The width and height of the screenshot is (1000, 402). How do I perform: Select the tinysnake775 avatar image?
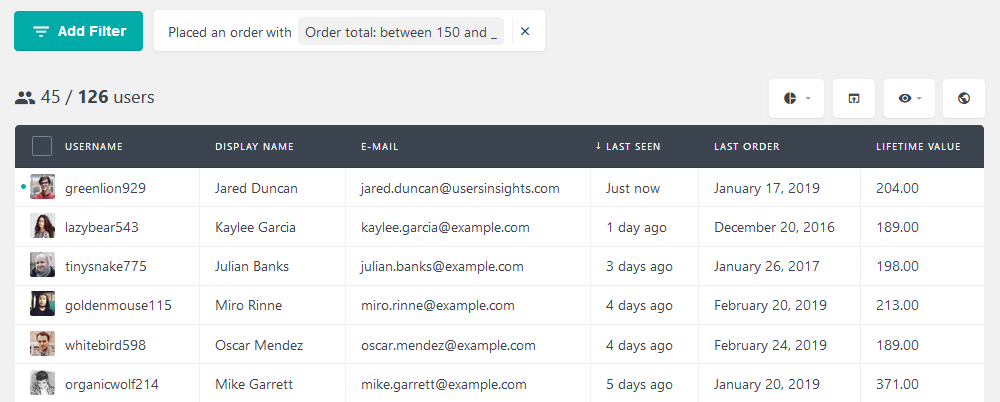pos(42,266)
